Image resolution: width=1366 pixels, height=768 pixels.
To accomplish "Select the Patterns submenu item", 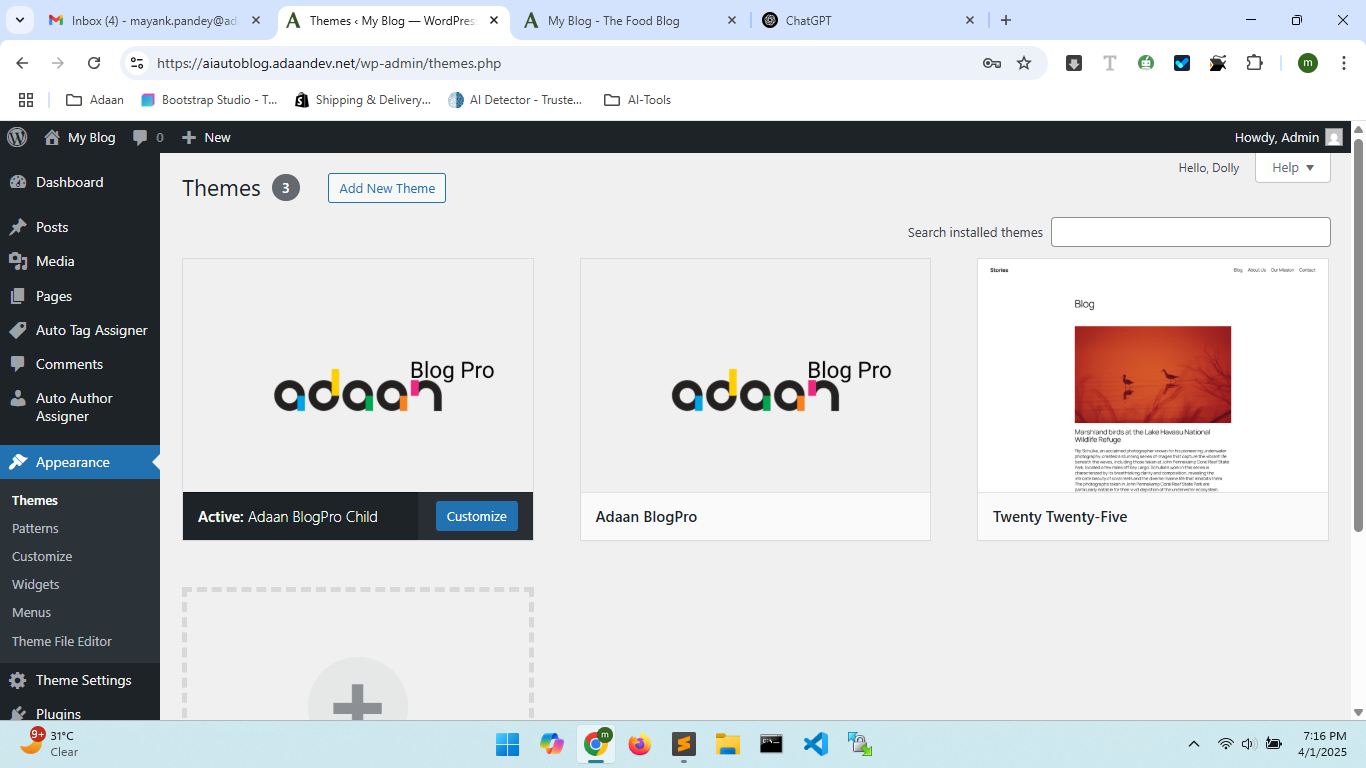I will 36,528.
